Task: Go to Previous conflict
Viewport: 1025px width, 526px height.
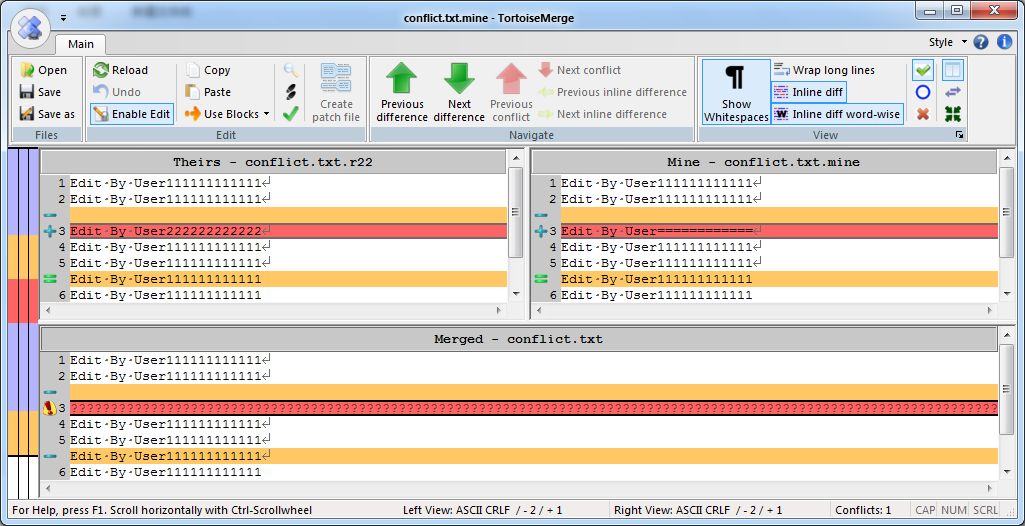Action: click(511, 92)
